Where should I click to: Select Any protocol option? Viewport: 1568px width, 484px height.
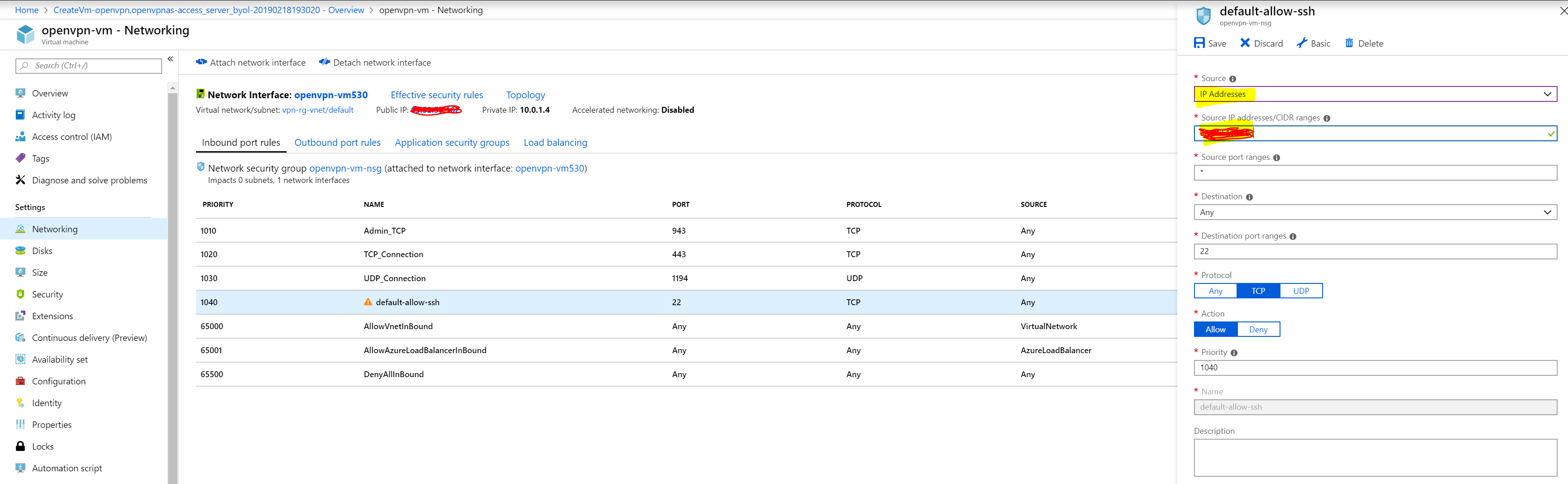point(1215,291)
